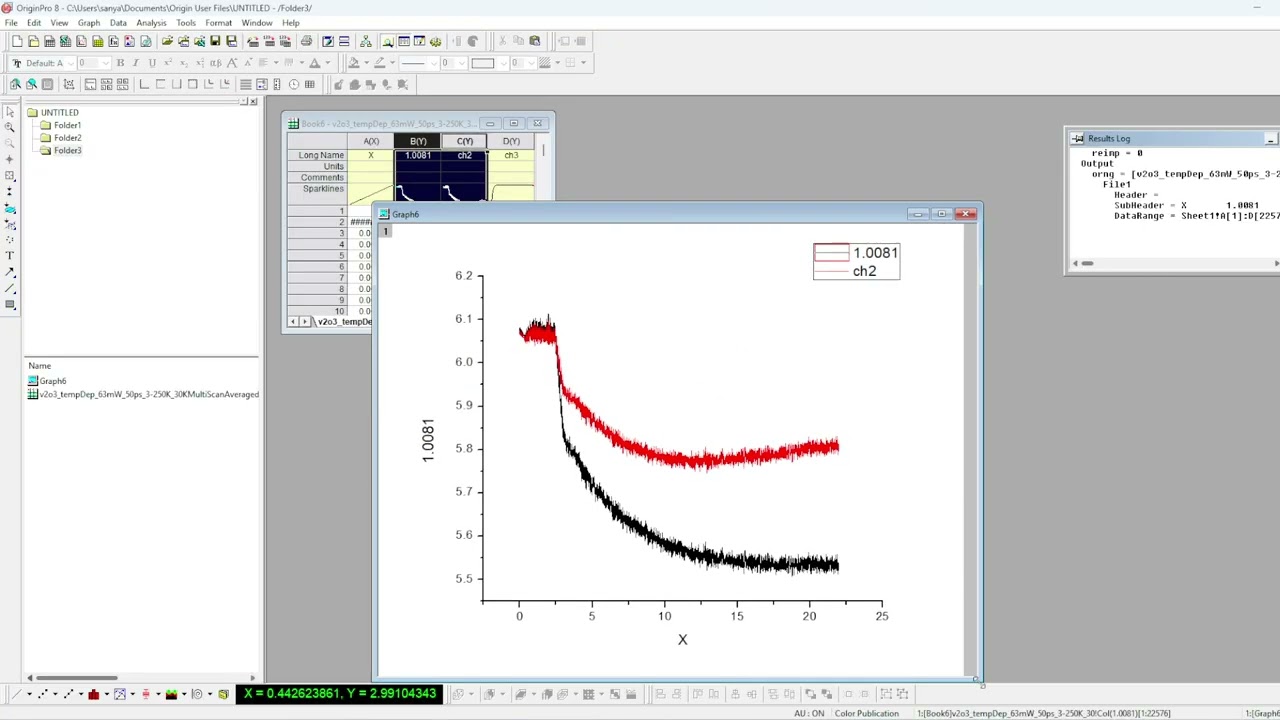
Task: Click the Print toolbar icon
Action: [x=306, y=41]
